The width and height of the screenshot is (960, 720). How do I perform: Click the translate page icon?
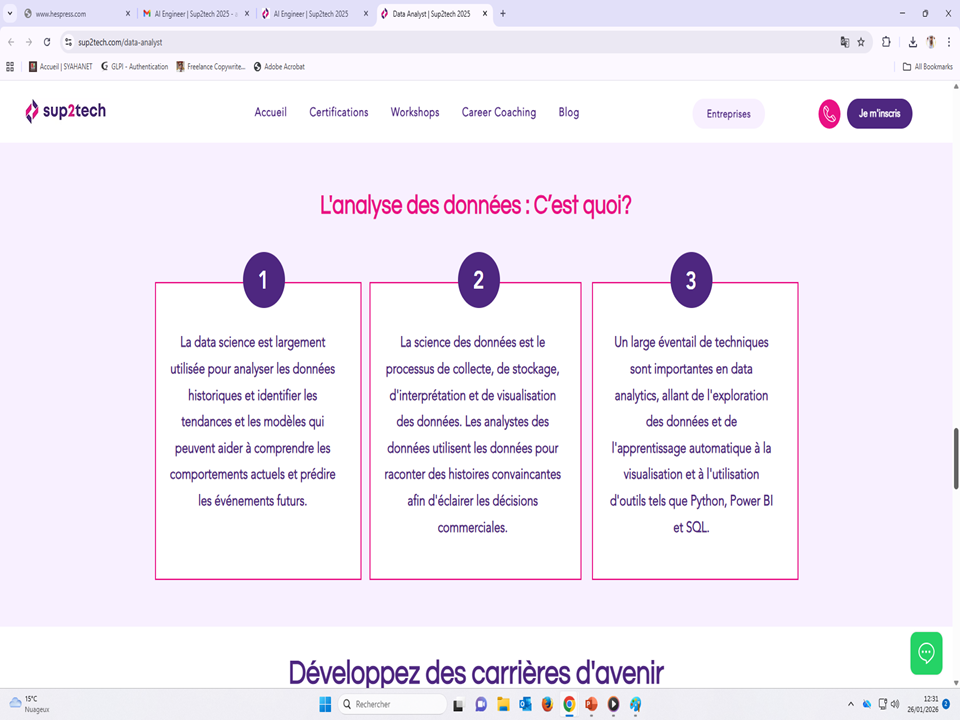[845, 42]
